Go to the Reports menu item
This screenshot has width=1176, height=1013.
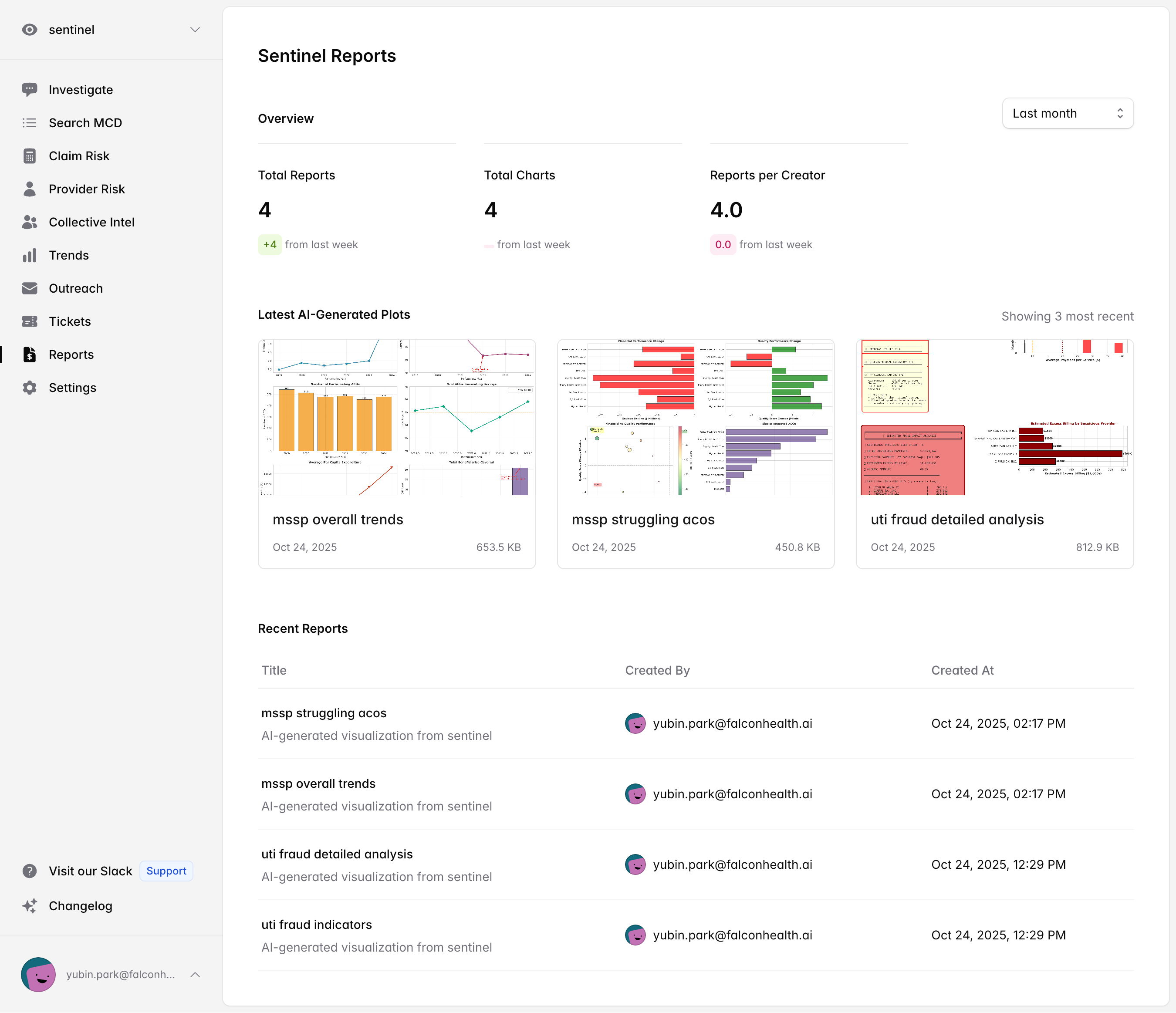(71, 355)
